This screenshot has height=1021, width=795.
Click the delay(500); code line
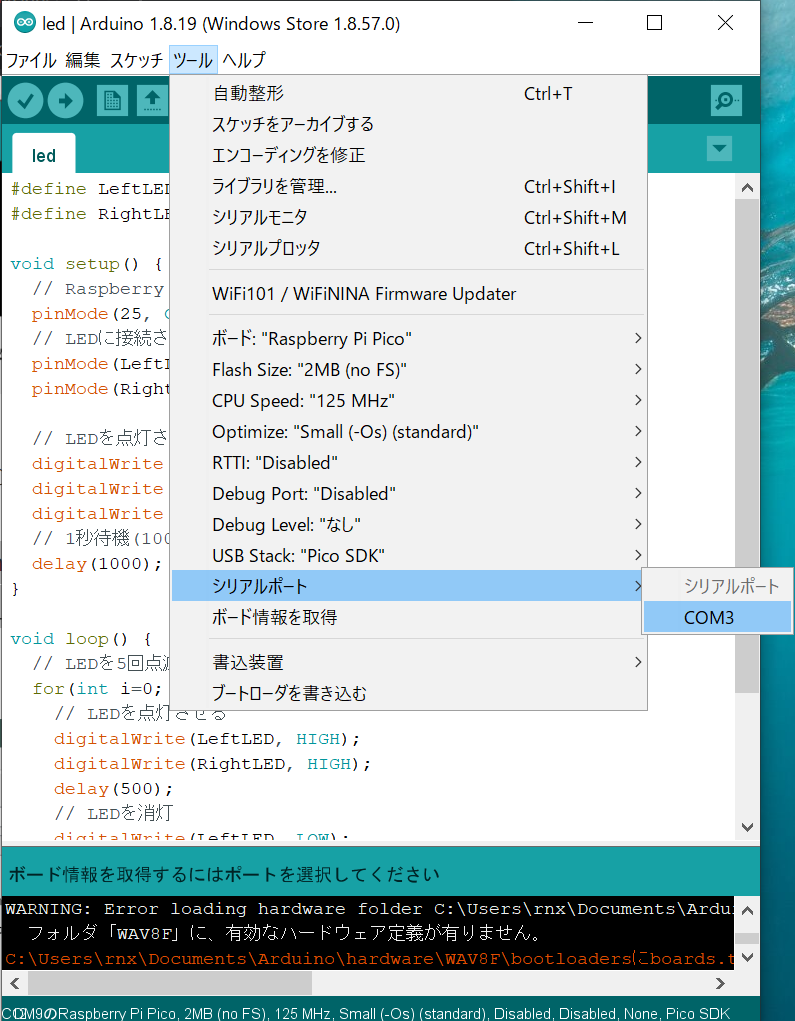tap(113, 789)
